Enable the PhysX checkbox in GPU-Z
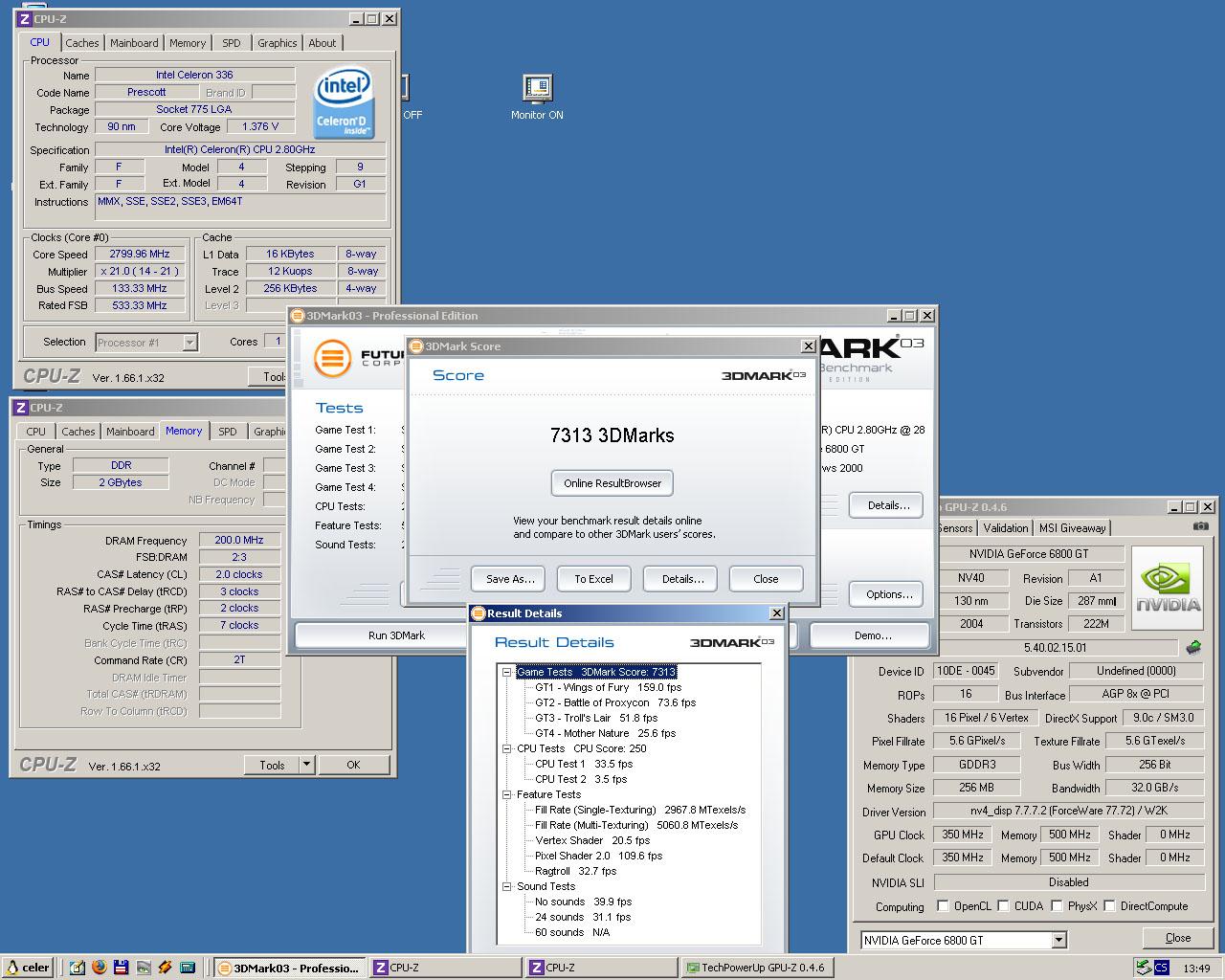 point(1057,905)
